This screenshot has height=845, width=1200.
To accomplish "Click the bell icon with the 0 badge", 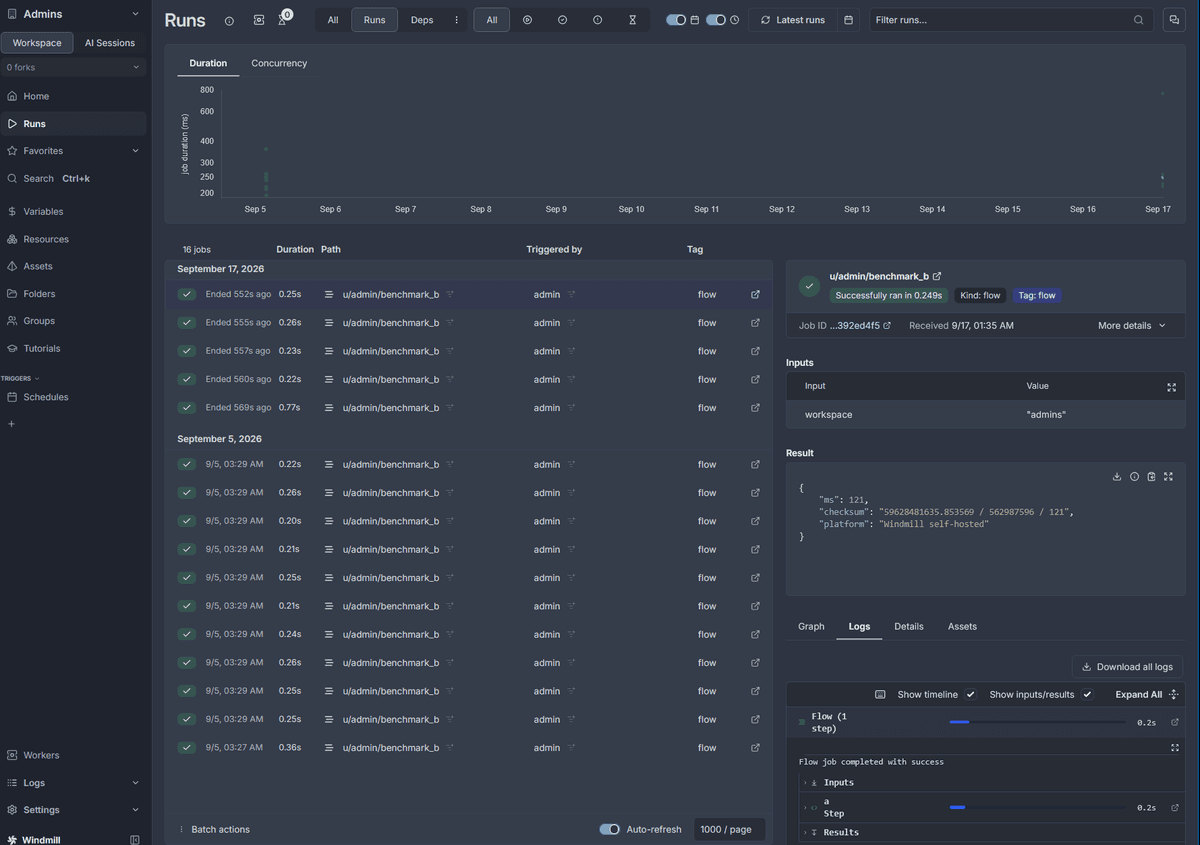I will [283, 20].
